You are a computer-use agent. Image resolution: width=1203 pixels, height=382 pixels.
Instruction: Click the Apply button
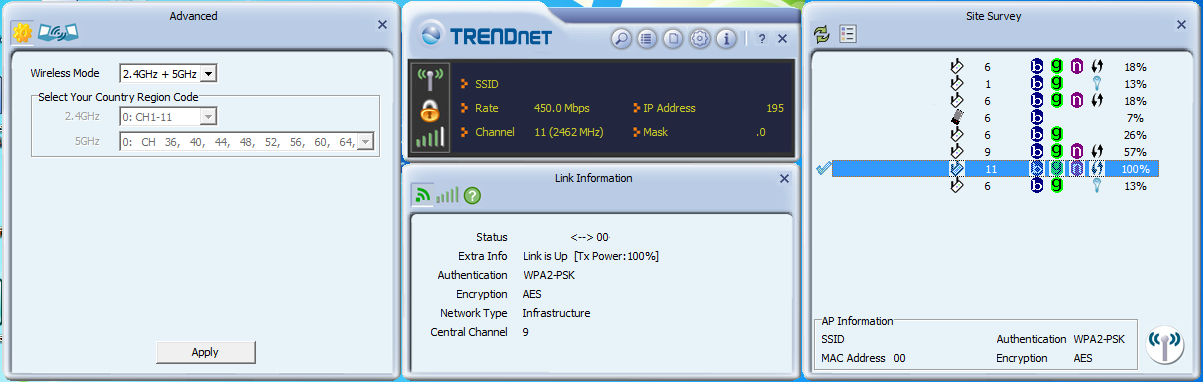205,352
